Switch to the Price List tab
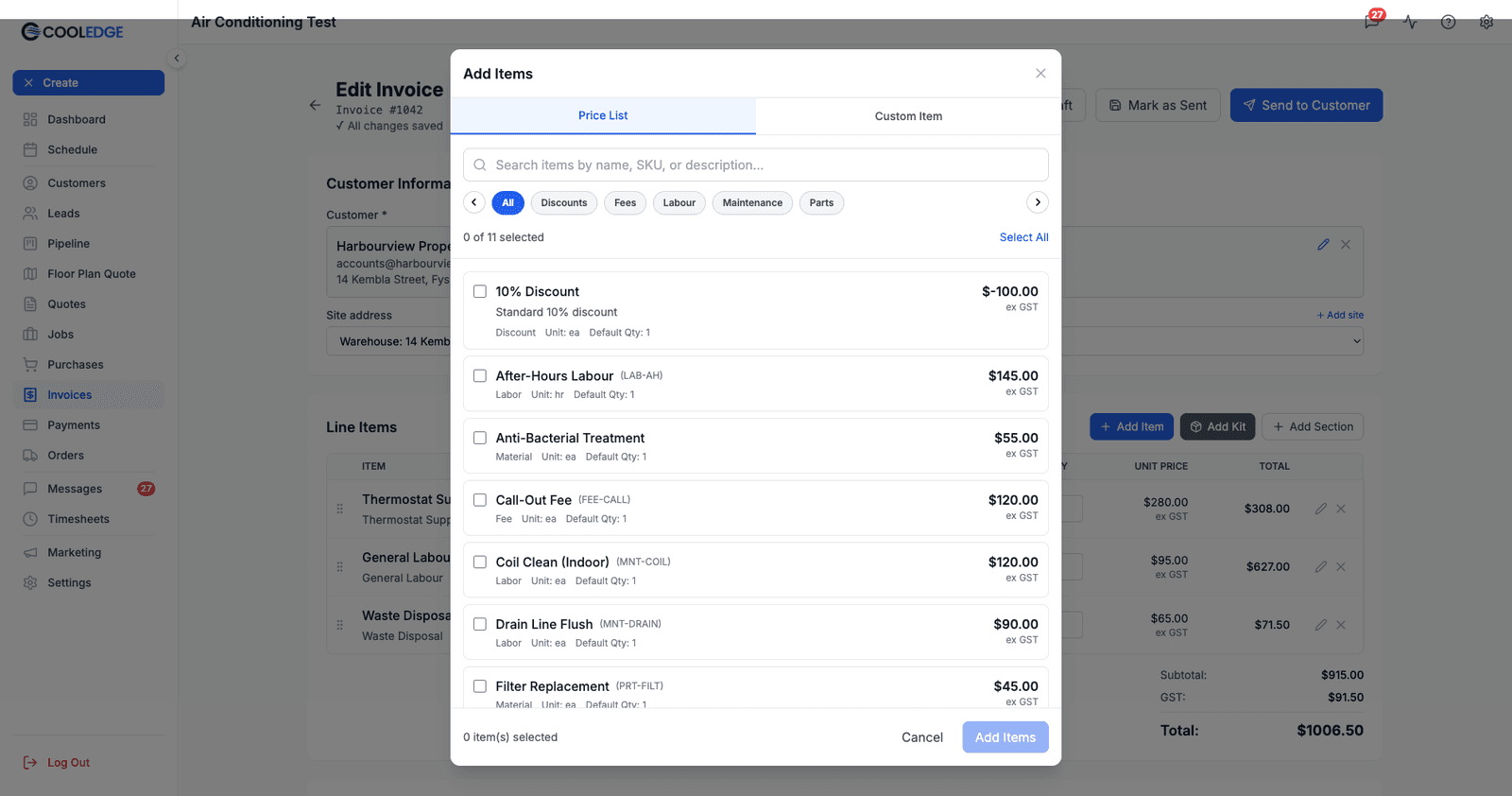This screenshot has height=796, width=1512. [603, 115]
